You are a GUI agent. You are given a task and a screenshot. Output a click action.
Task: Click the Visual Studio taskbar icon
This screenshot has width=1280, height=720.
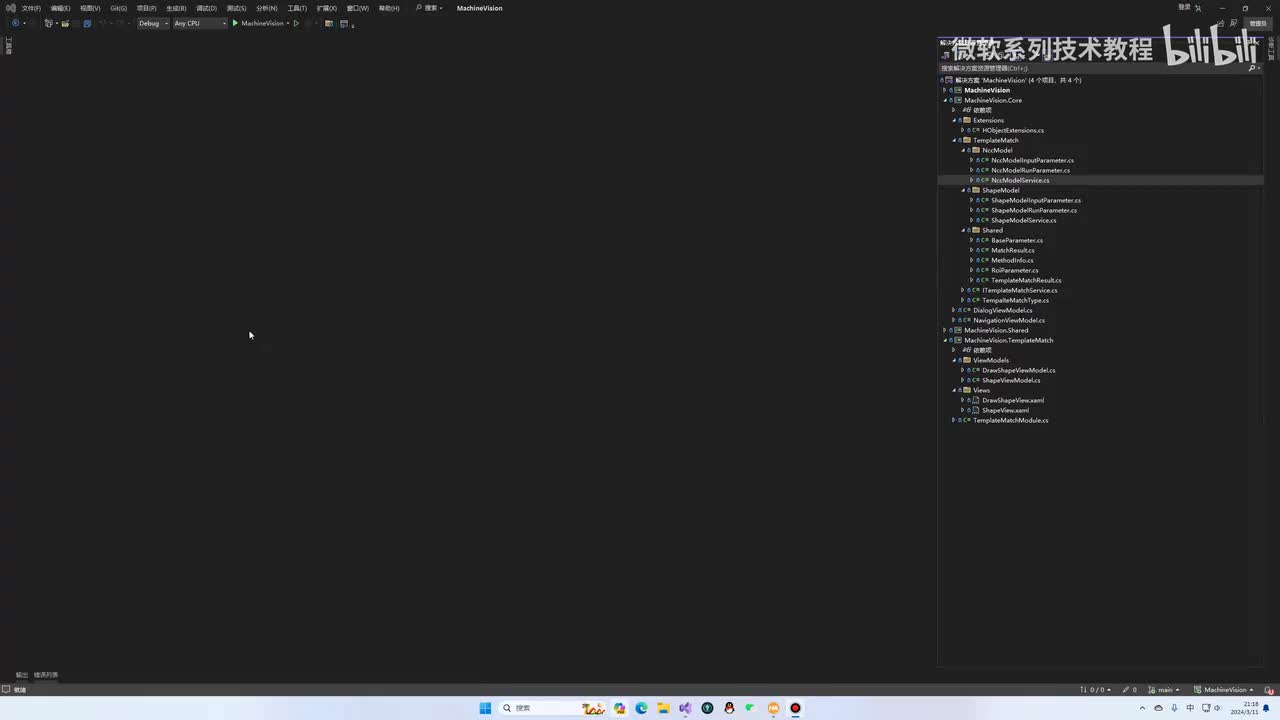pos(685,708)
